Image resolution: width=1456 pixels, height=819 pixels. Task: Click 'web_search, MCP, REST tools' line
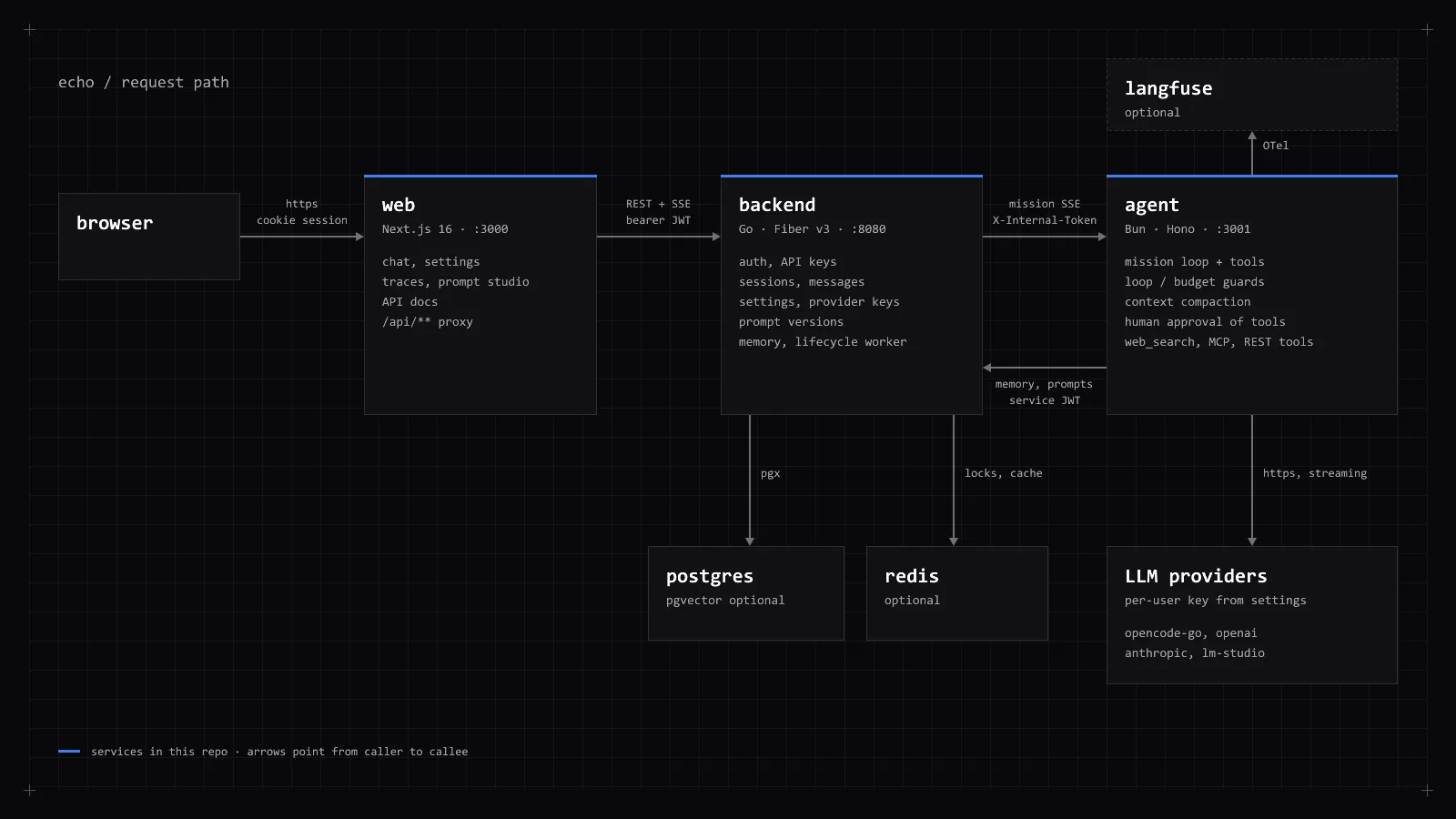point(1219,342)
